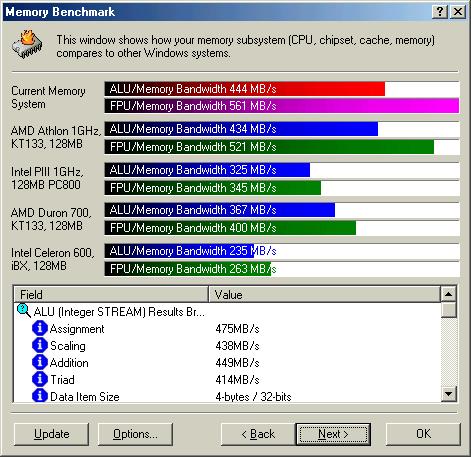Viewport: 471px width, 457px height.
Task: Click the info icon next to Scaling
Action: tap(40, 345)
